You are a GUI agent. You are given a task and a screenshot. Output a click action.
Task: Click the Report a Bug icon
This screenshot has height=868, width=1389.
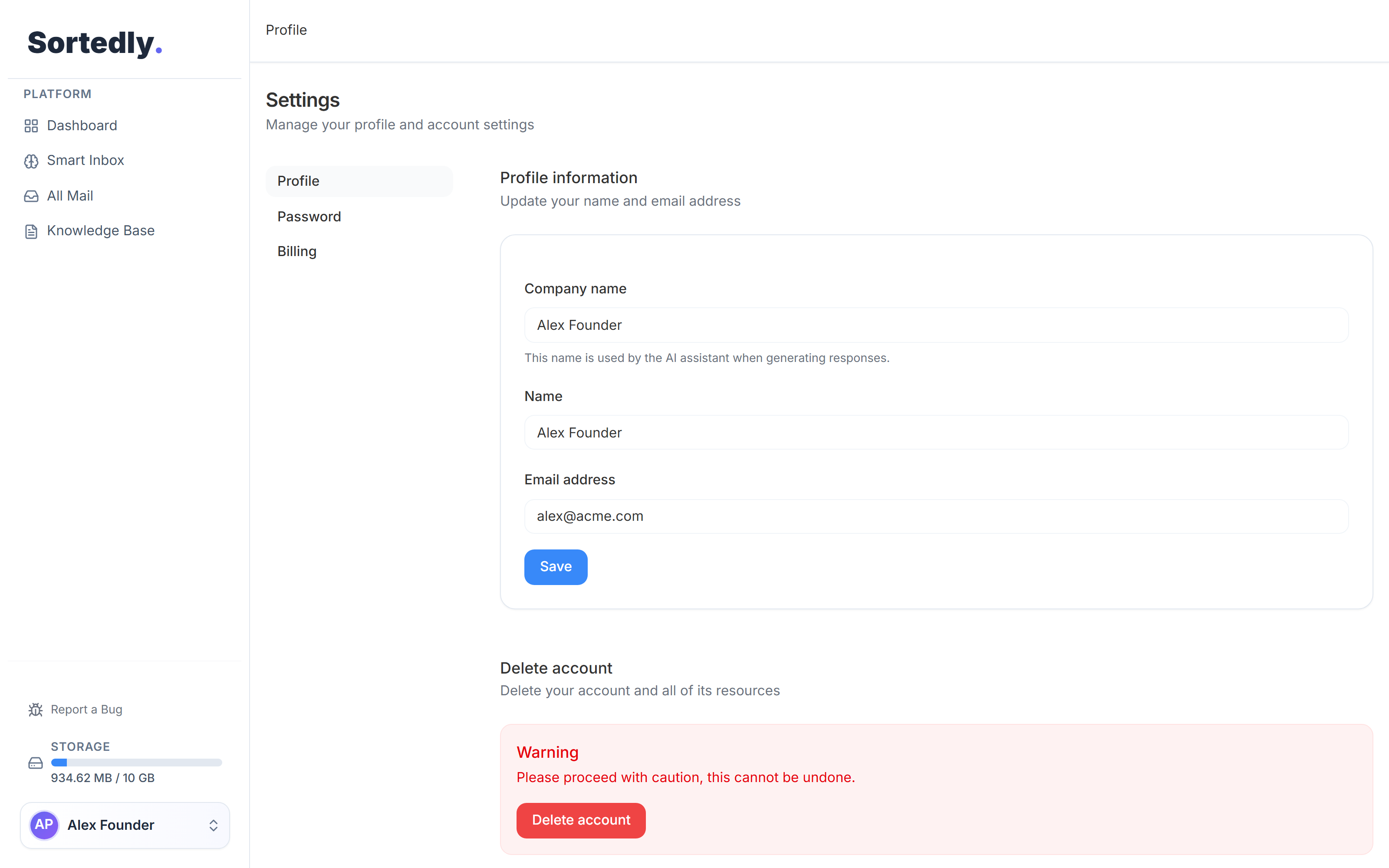pyautogui.click(x=36, y=710)
